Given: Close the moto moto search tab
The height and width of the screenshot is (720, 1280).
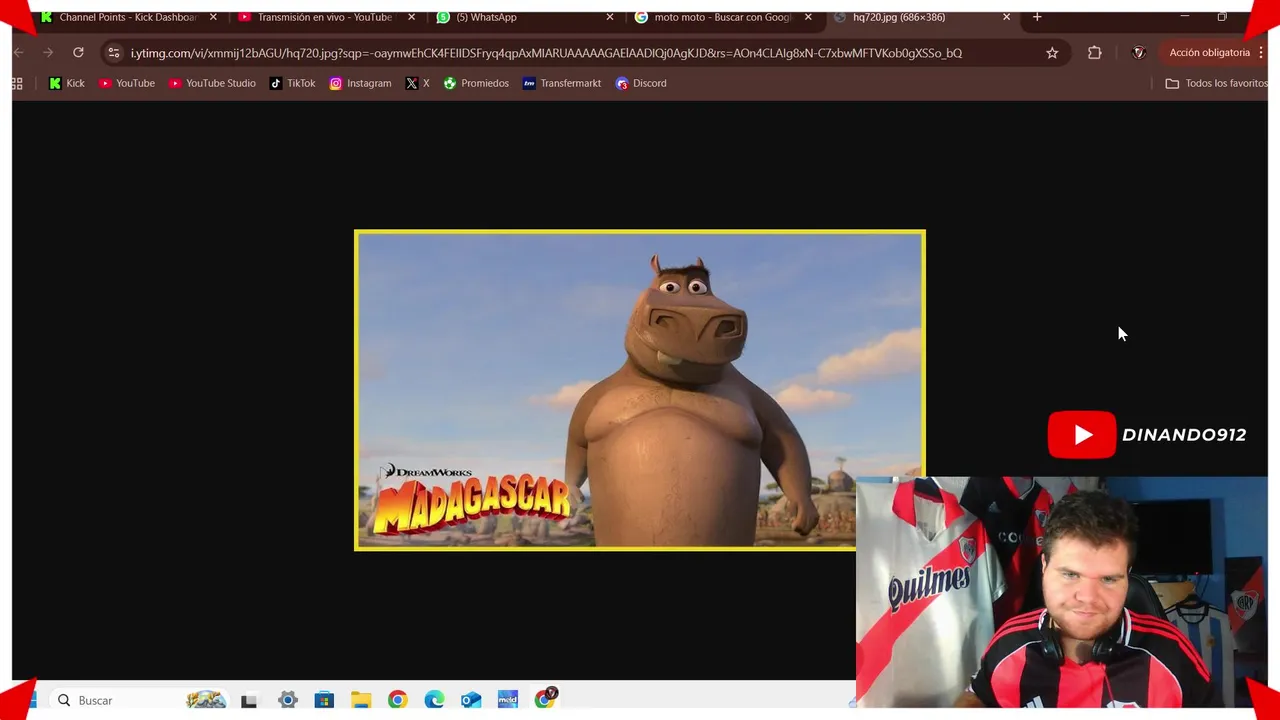Looking at the screenshot, I should pos(808,17).
